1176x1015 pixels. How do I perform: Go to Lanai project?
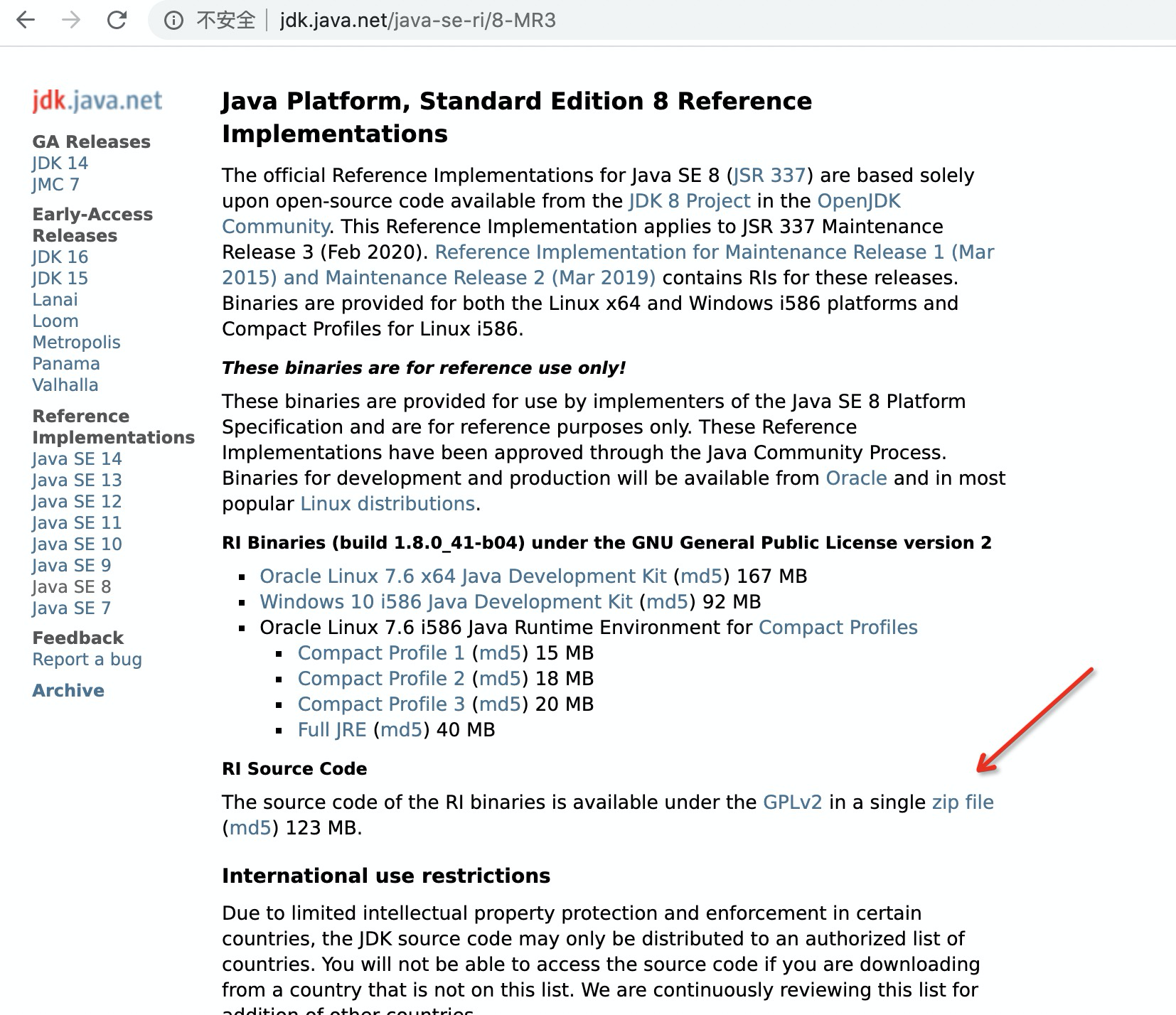pyautogui.click(x=55, y=300)
